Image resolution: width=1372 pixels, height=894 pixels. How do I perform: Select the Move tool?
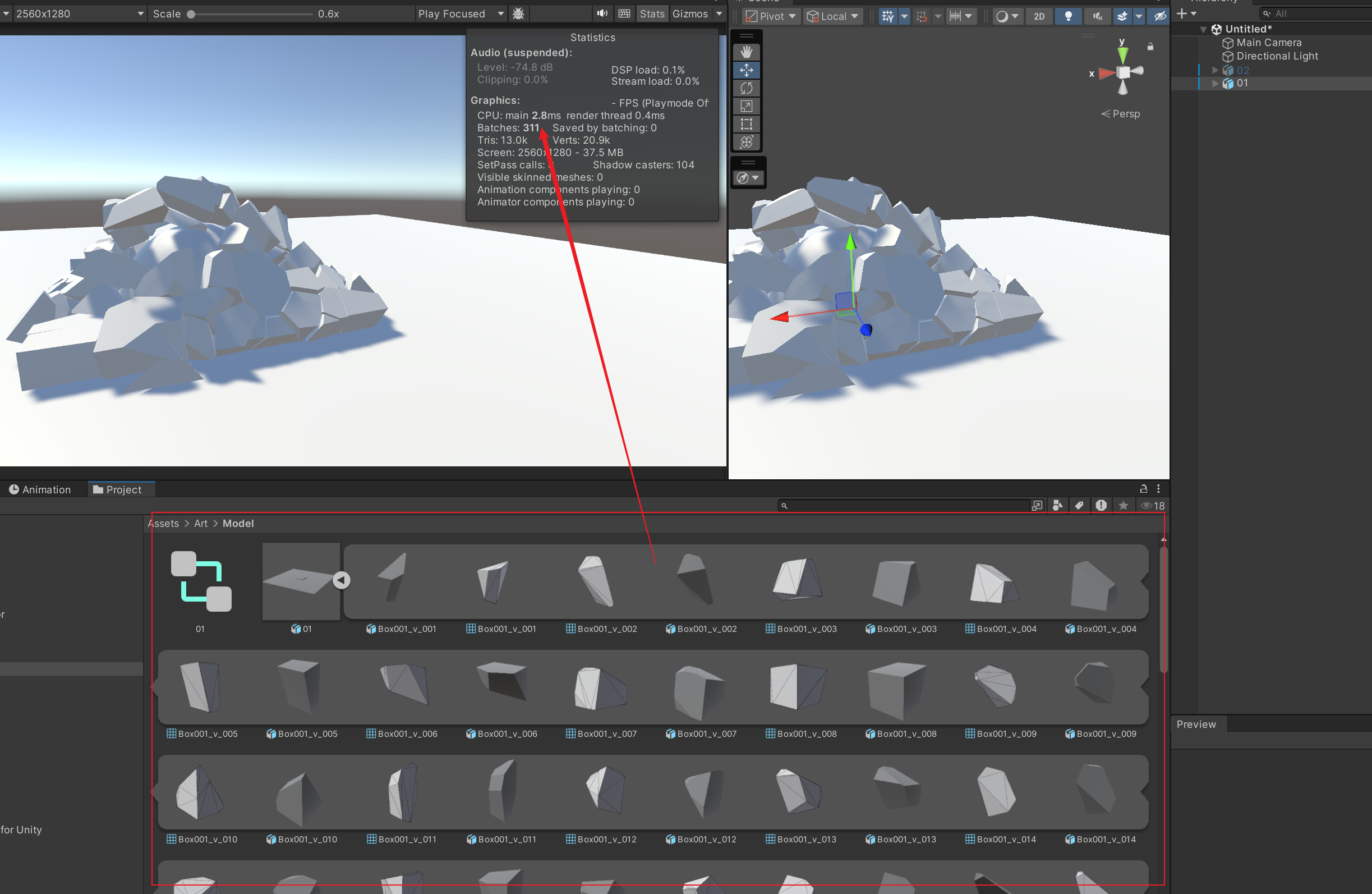click(x=746, y=70)
